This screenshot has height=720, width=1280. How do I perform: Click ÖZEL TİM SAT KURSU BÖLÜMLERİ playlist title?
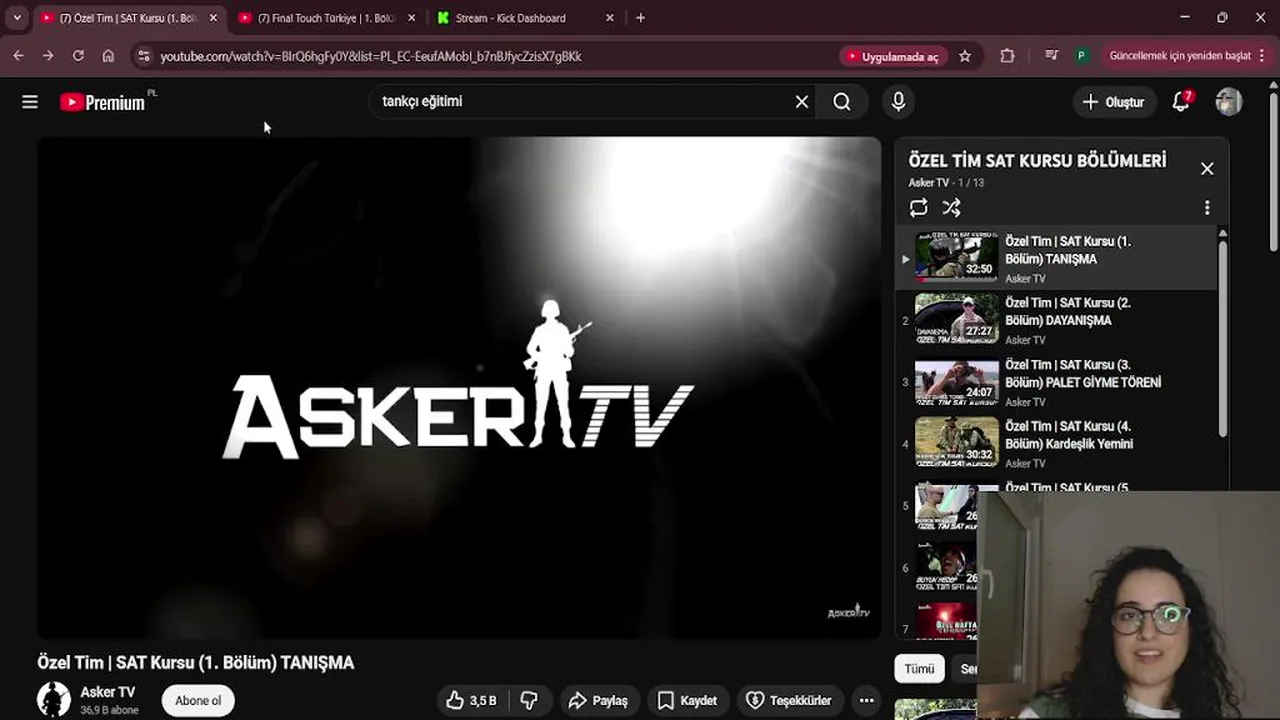[1037, 161]
